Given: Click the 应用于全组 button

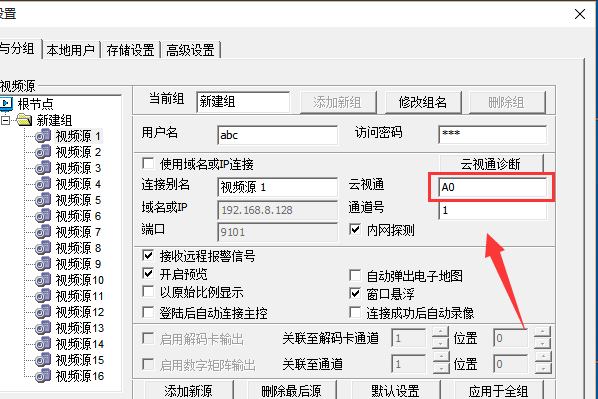Looking at the screenshot, I should (499, 390).
